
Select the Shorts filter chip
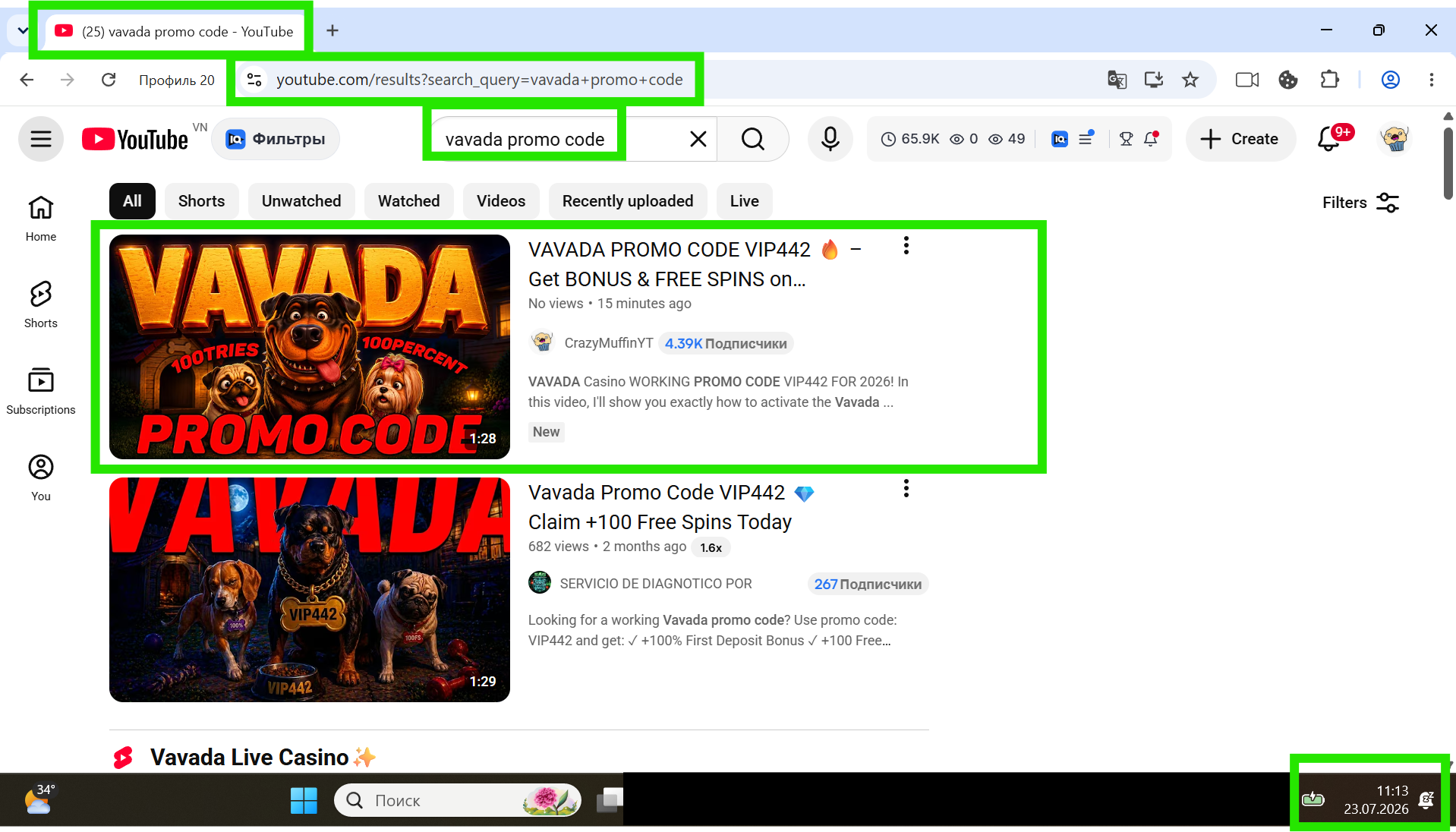[x=201, y=201]
